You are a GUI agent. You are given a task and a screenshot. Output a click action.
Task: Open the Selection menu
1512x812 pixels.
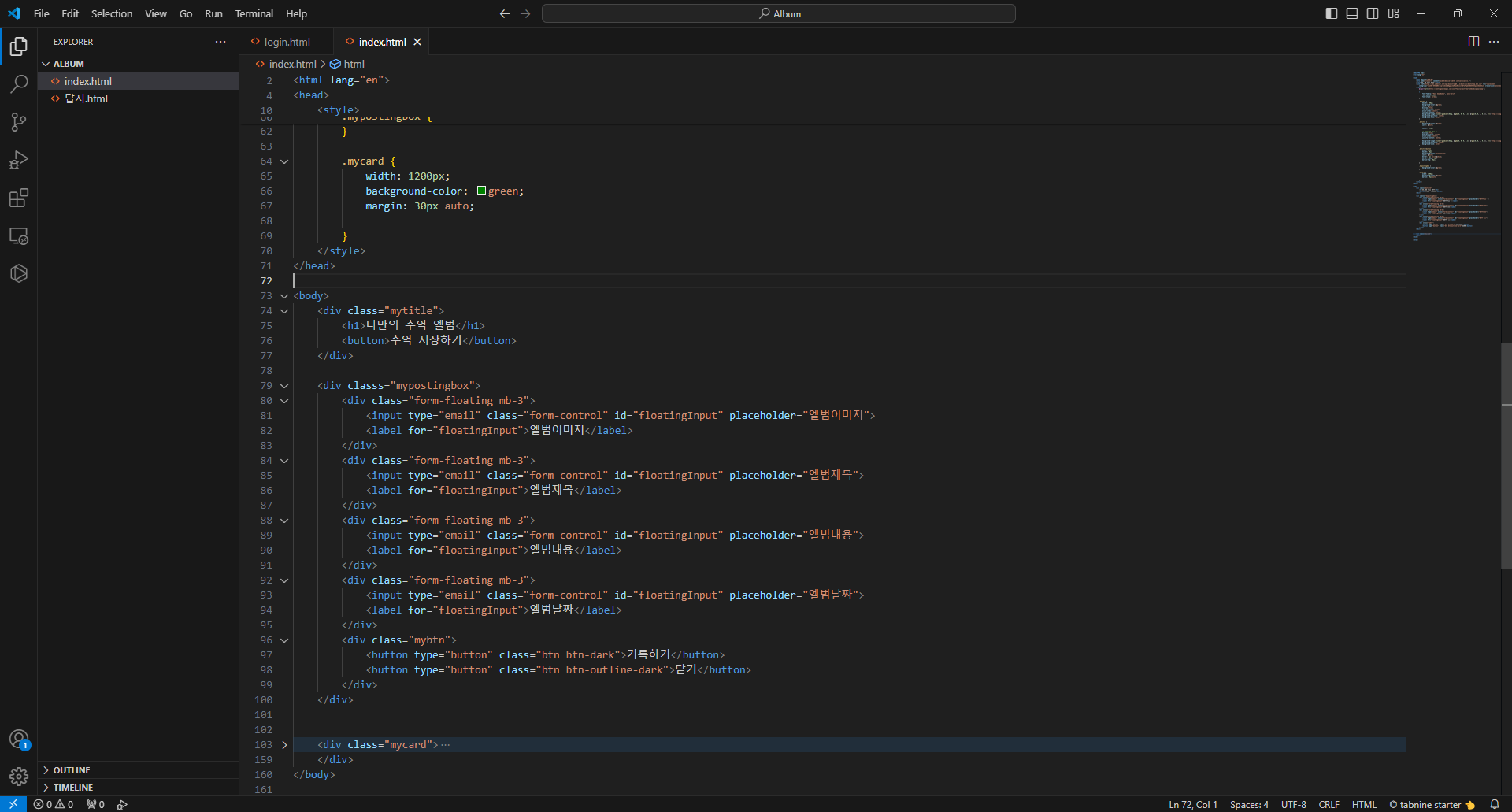[x=112, y=13]
